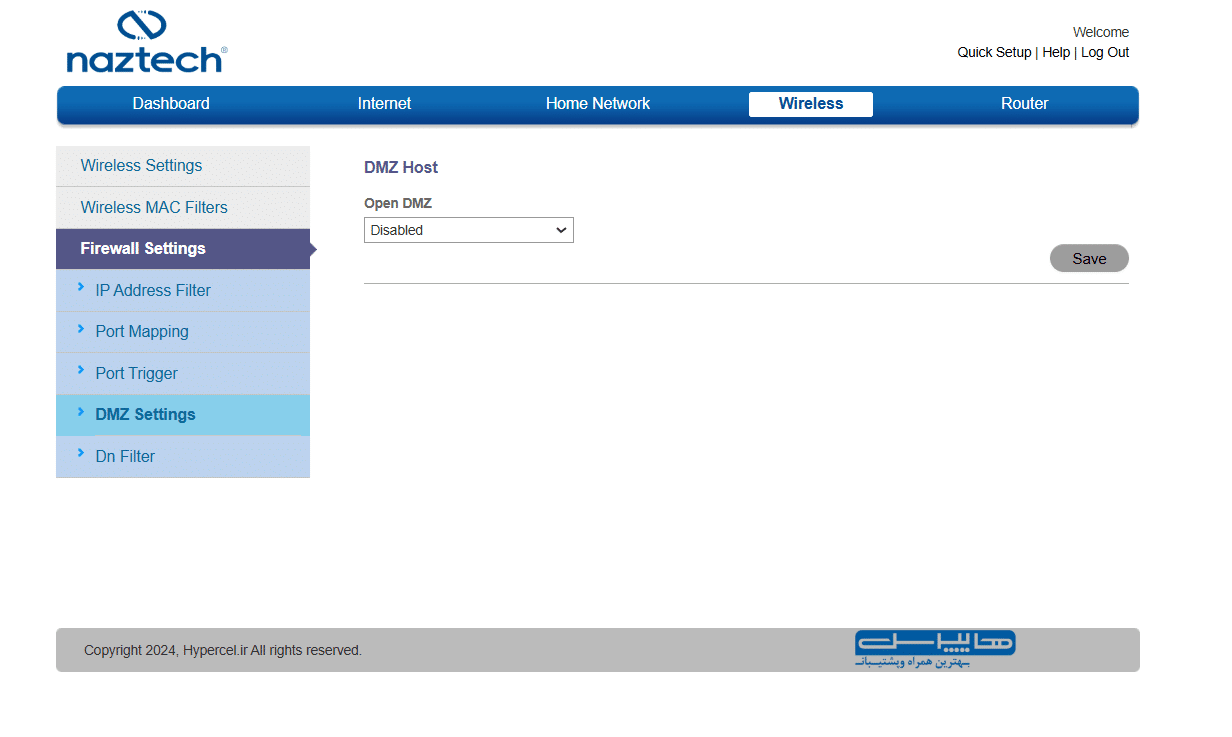Open the Open DMZ dropdown
The image size is (1232, 737).
pyautogui.click(x=468, y=230)
